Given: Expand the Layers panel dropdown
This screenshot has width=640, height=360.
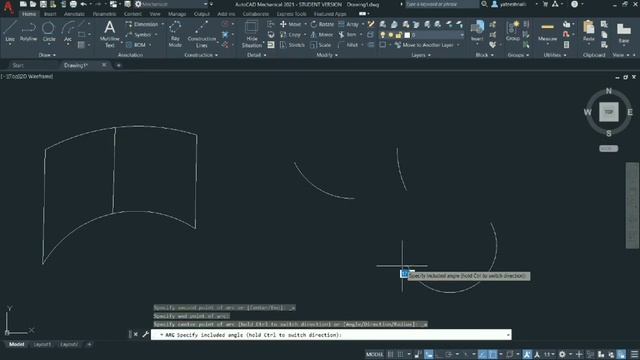Looking at the screenshot, I should pos(420,55).
